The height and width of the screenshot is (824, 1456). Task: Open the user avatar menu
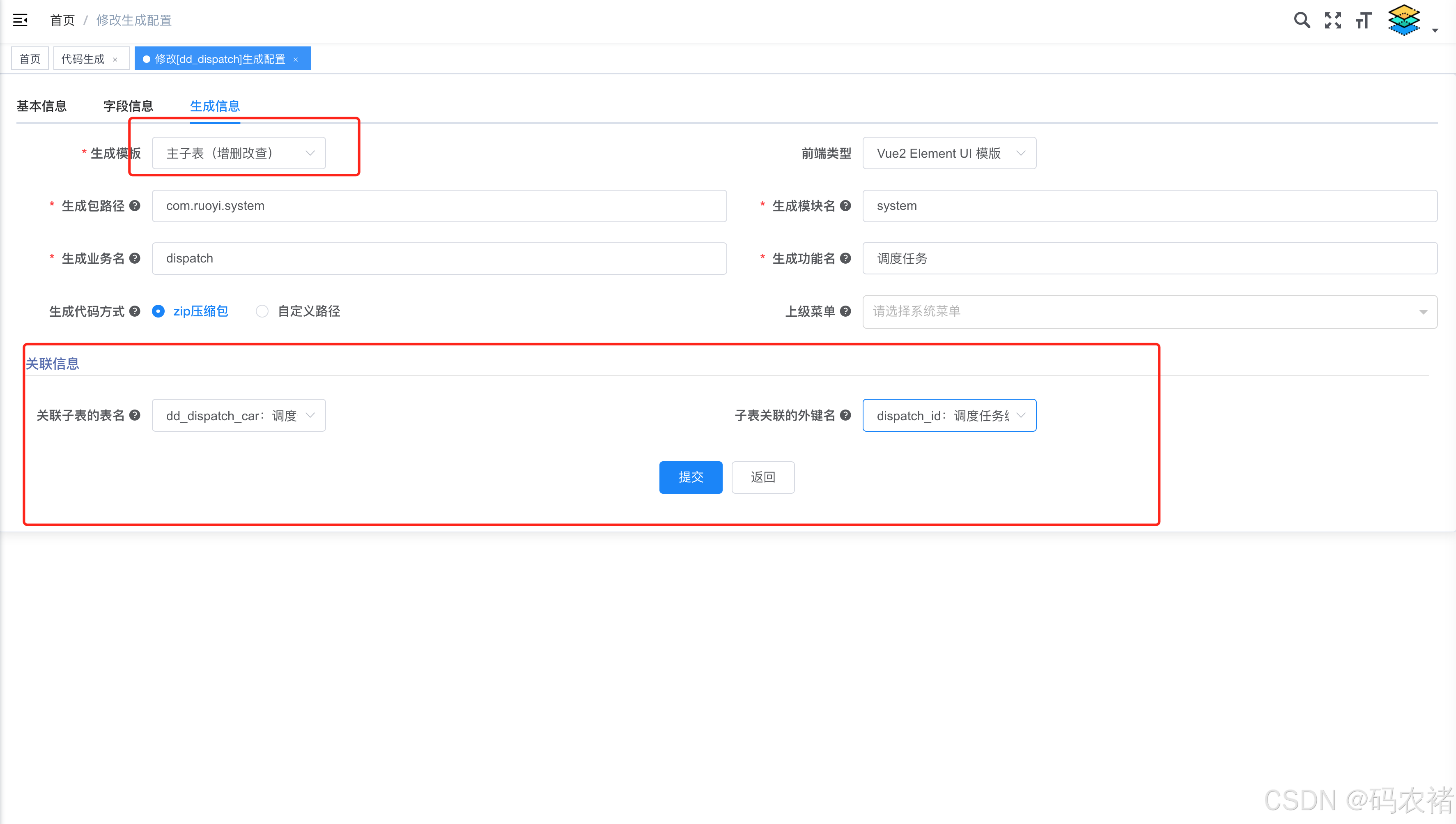click(1404, 21)
